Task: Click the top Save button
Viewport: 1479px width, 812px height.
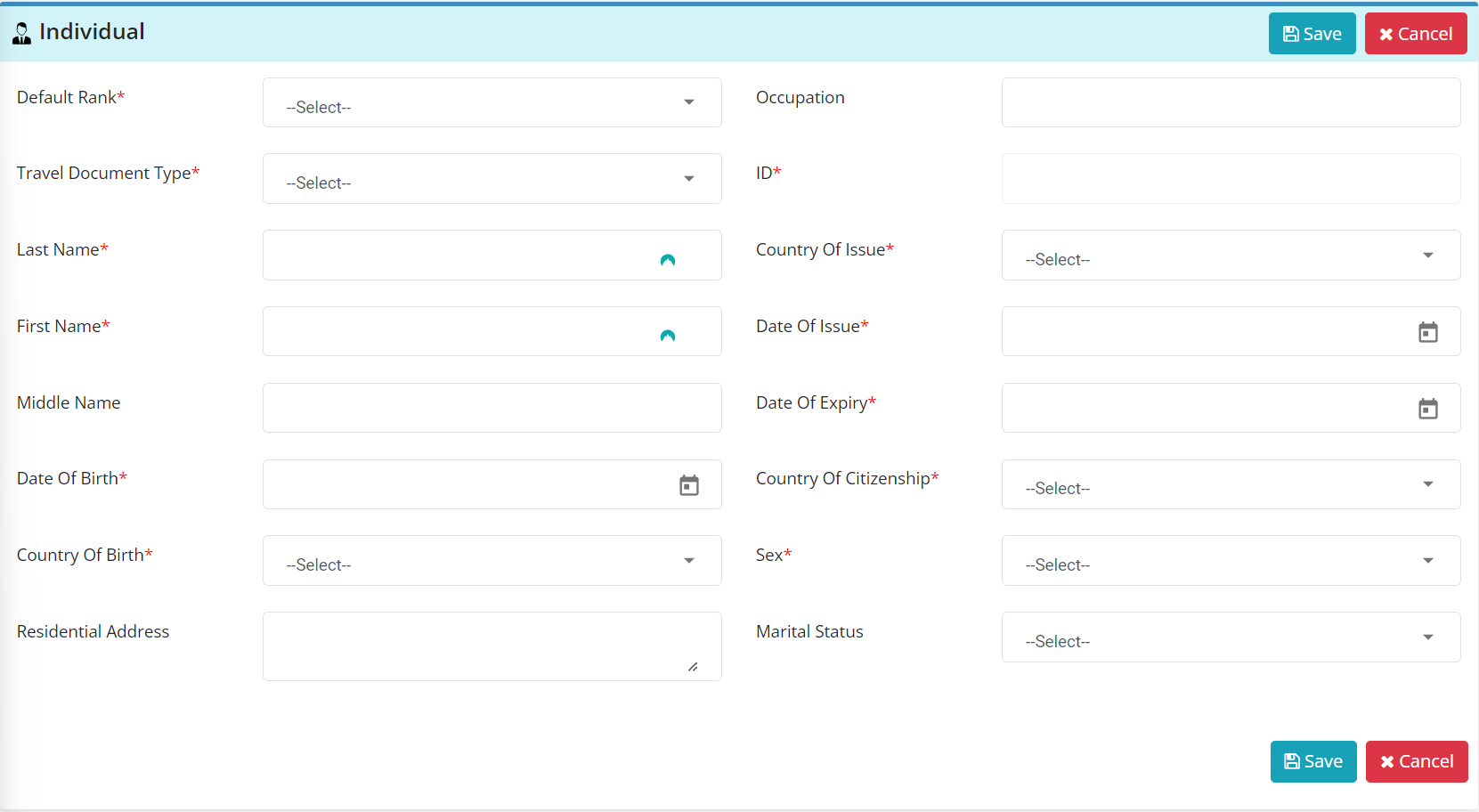Action: pyautogui.click(x=1312, y=34)
